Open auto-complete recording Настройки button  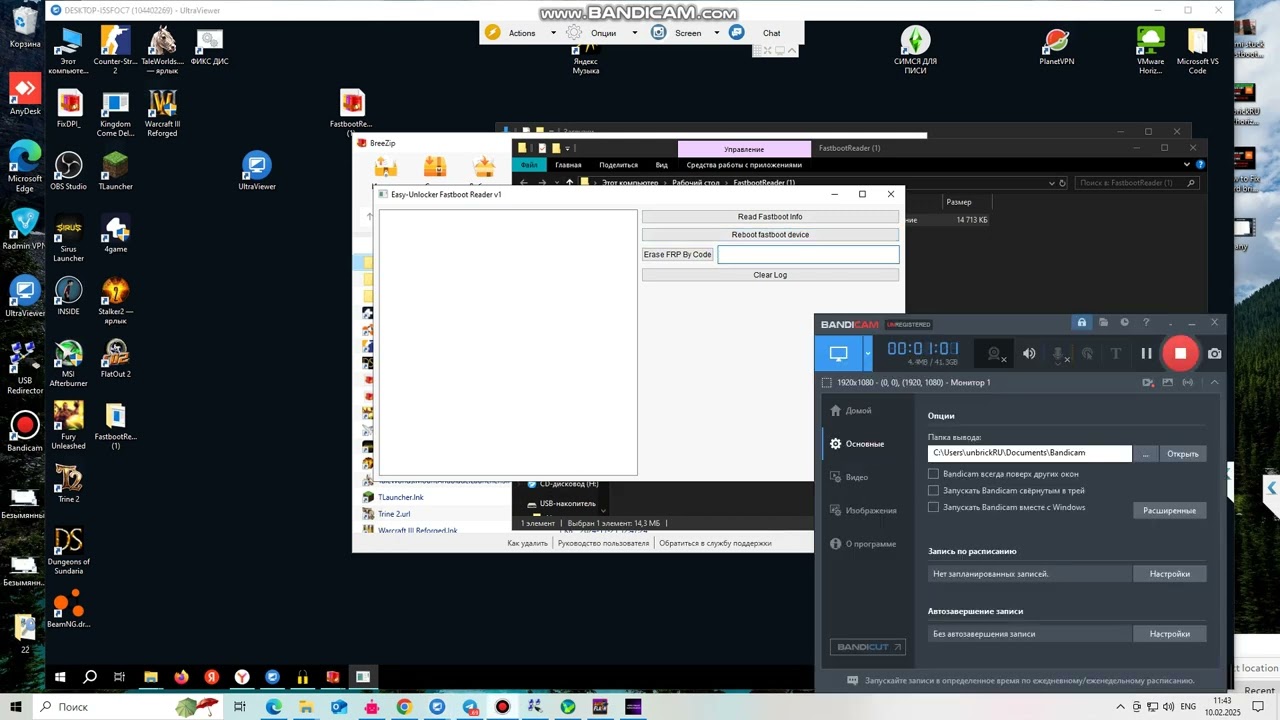[1169, 634]
